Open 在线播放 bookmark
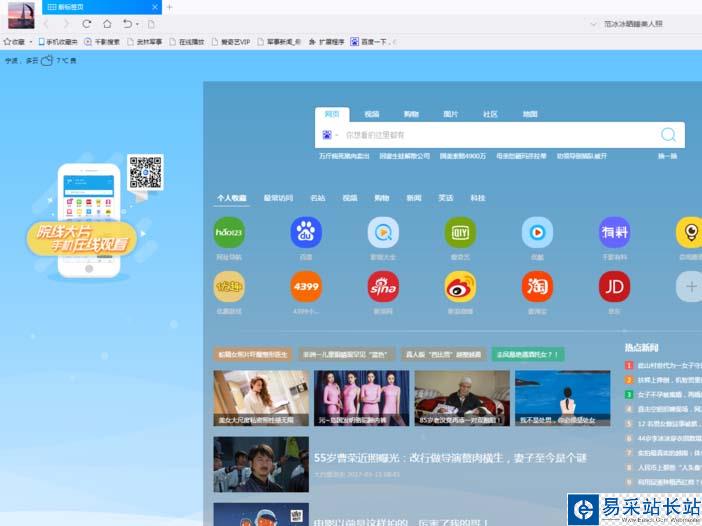 (x=187, y=42)
